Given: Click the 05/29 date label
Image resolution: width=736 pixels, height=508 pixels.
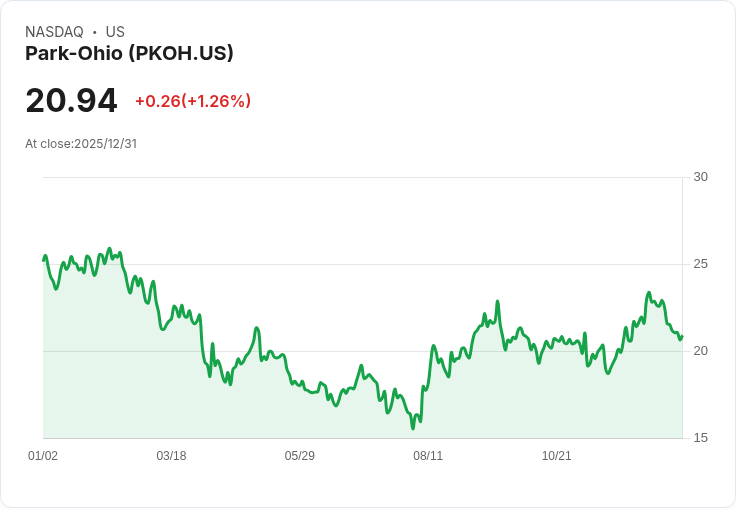Looking at the screenshot, I should [299, 456].
